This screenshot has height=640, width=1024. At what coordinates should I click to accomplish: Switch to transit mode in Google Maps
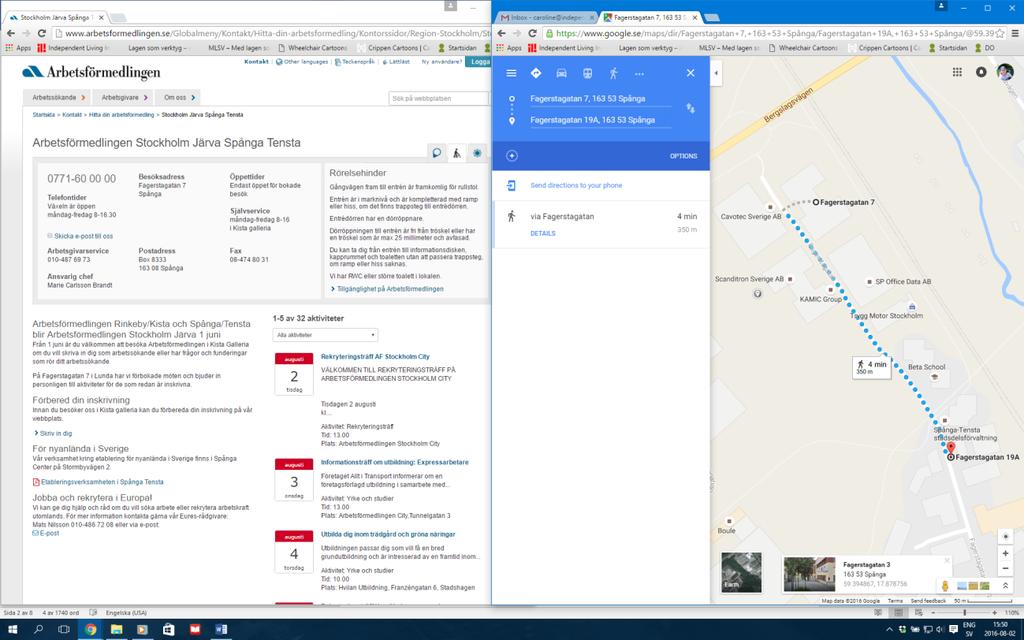[588, 74]
